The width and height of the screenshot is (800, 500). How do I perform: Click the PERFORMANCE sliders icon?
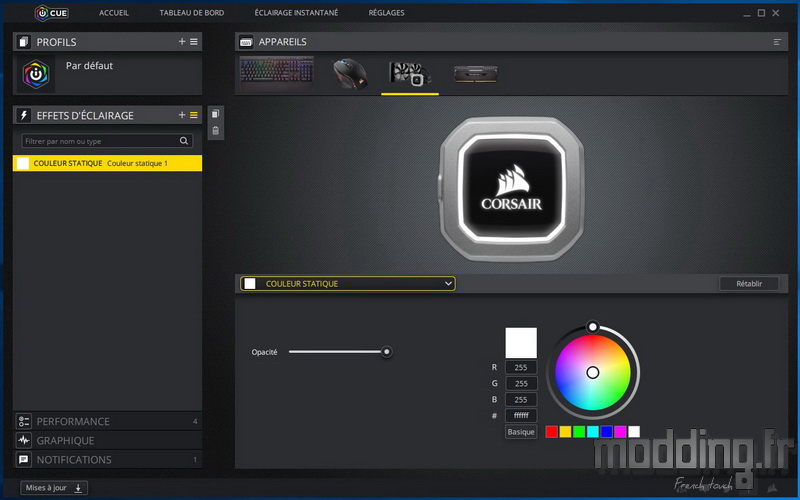click(x=23, y=421)
